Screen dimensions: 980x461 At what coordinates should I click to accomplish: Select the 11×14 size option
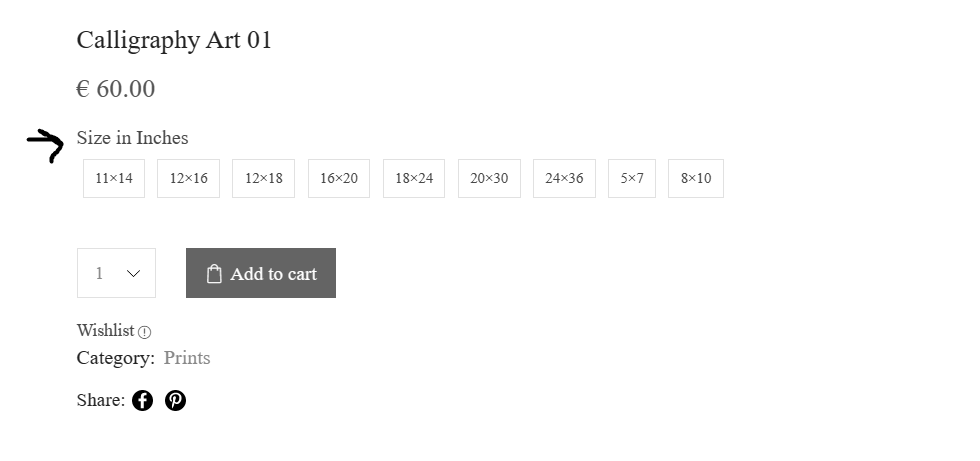pos(114,179)
